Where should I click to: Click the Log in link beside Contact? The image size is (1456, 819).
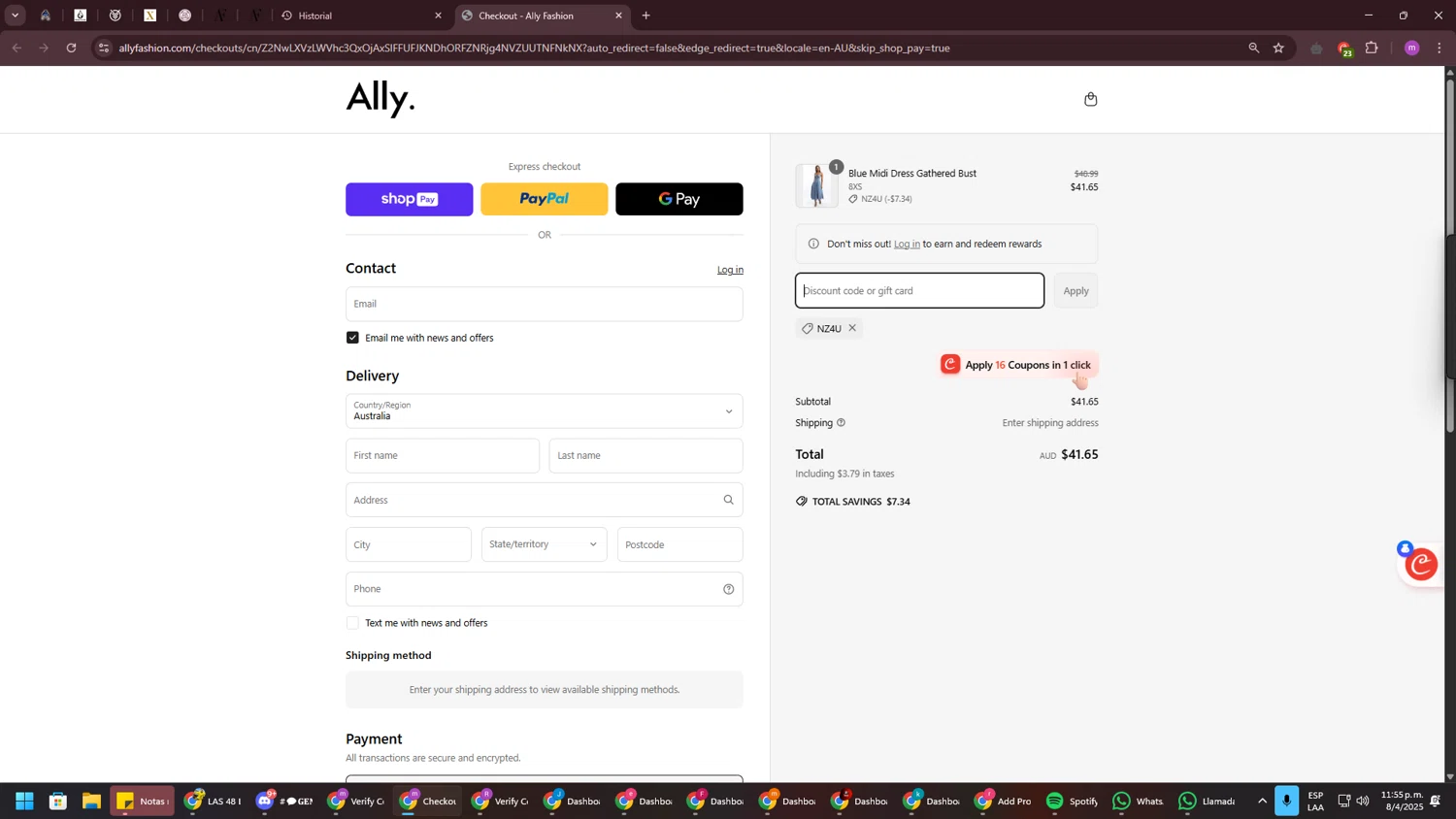tap(730, 270)
